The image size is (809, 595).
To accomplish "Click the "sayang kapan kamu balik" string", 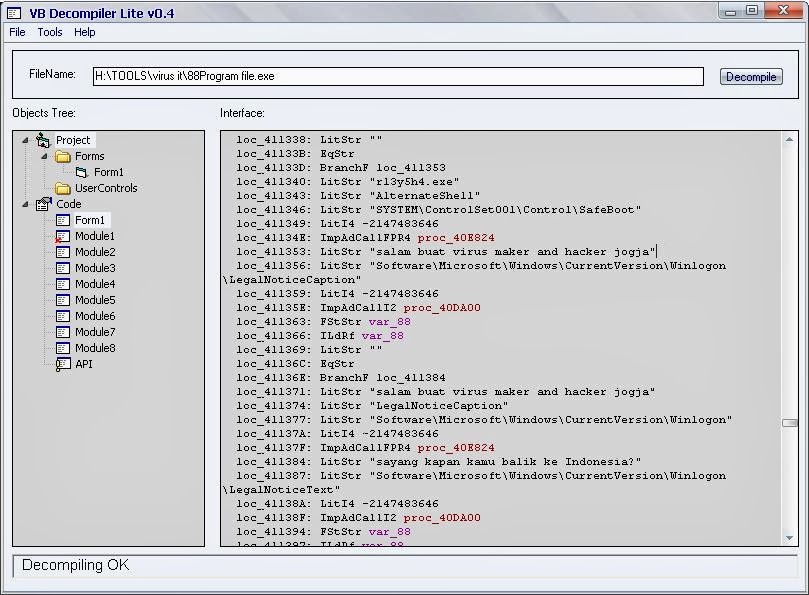I will click(x=506, y=461).
